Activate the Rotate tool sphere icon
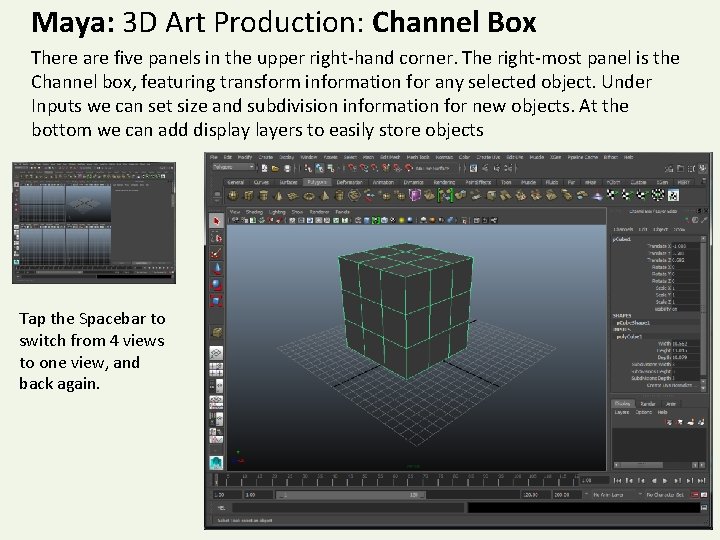The width and height of the screenshot is (720, 540). click(216, 285)
